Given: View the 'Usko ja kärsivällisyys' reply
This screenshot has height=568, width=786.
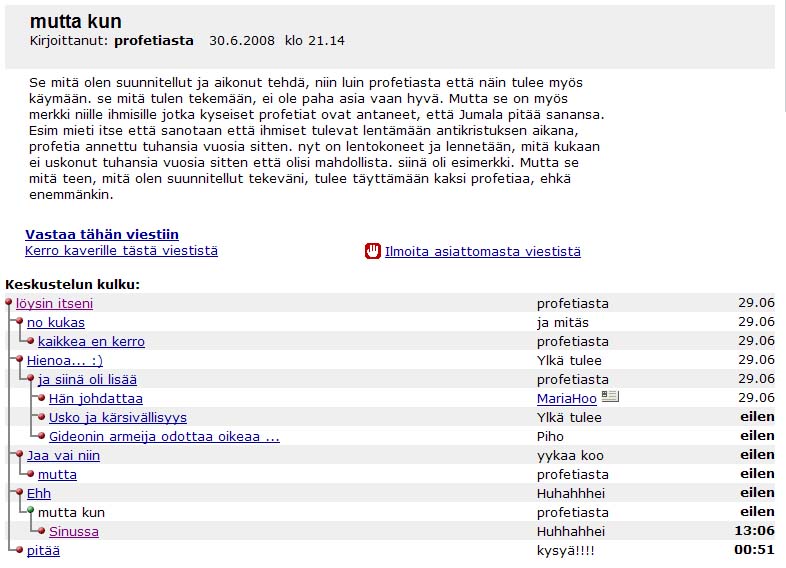Looking at the screenshot, I should (118, 417).
